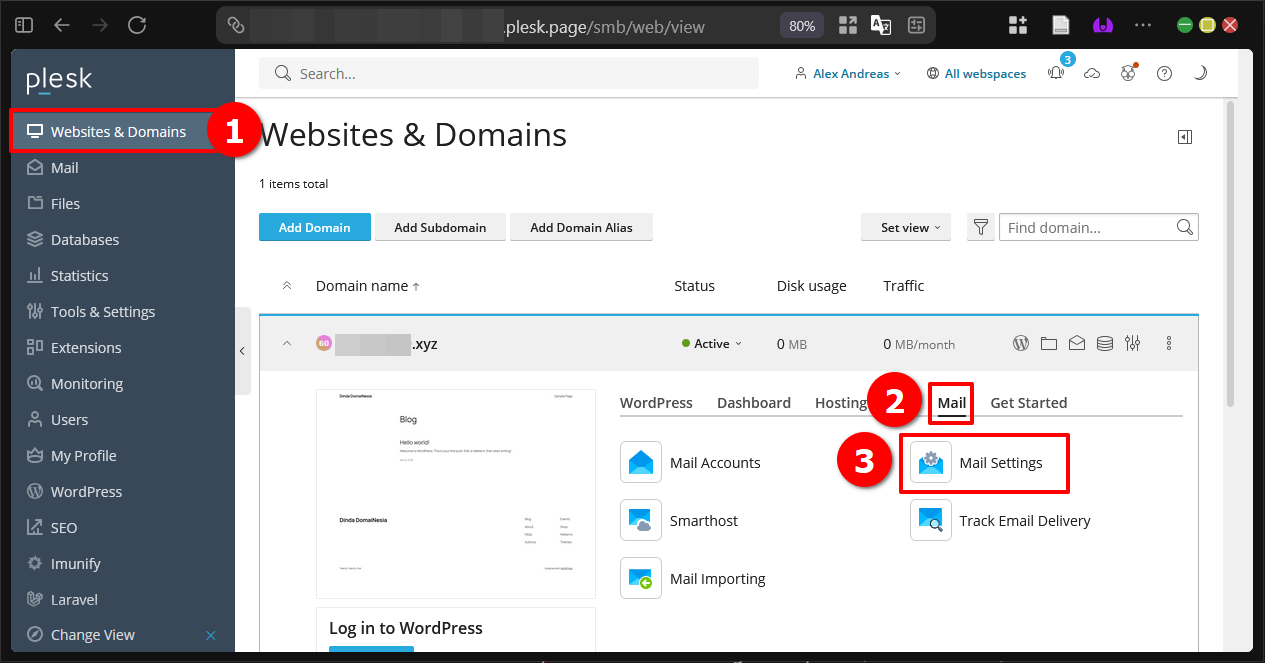Toggle the browser sidebar panel icon
Image resolution: width=1265 pixels, height=663 pixels.
[25, 25]
